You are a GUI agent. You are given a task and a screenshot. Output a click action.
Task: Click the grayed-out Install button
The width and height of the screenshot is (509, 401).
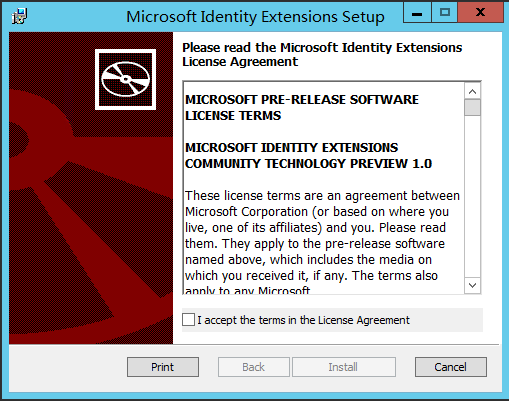click(344, 367)
